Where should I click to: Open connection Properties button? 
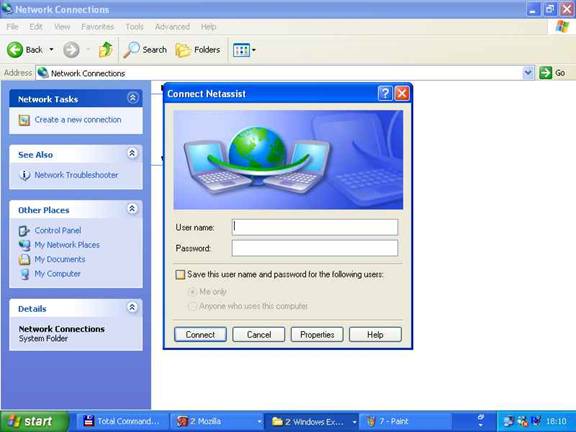(317, 335)
